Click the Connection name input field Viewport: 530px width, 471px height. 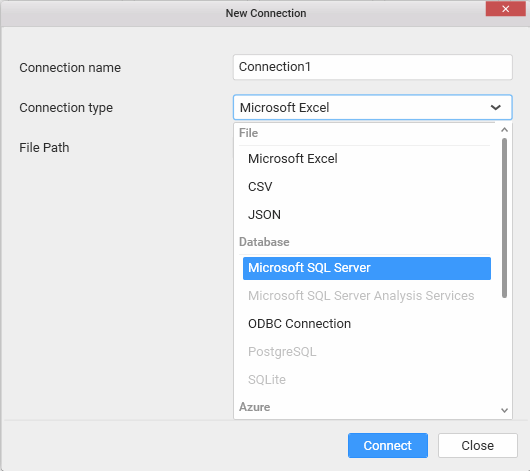[x=372, y=67]
